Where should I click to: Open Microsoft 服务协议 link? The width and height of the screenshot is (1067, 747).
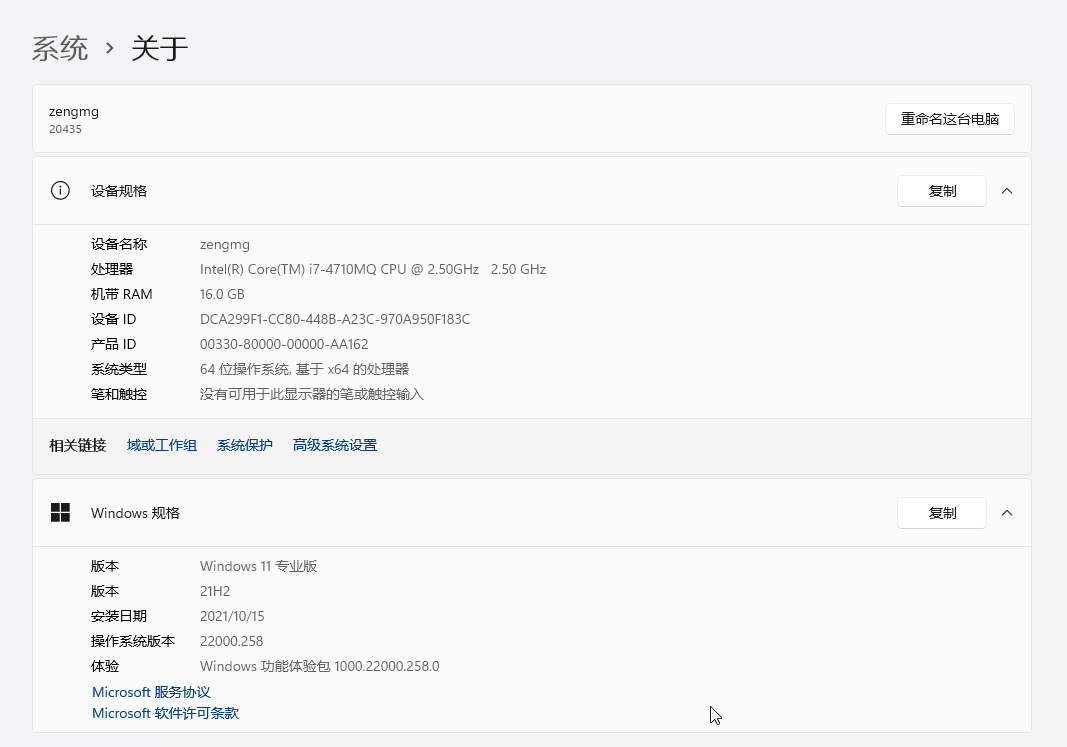click(x=151, y=692)
